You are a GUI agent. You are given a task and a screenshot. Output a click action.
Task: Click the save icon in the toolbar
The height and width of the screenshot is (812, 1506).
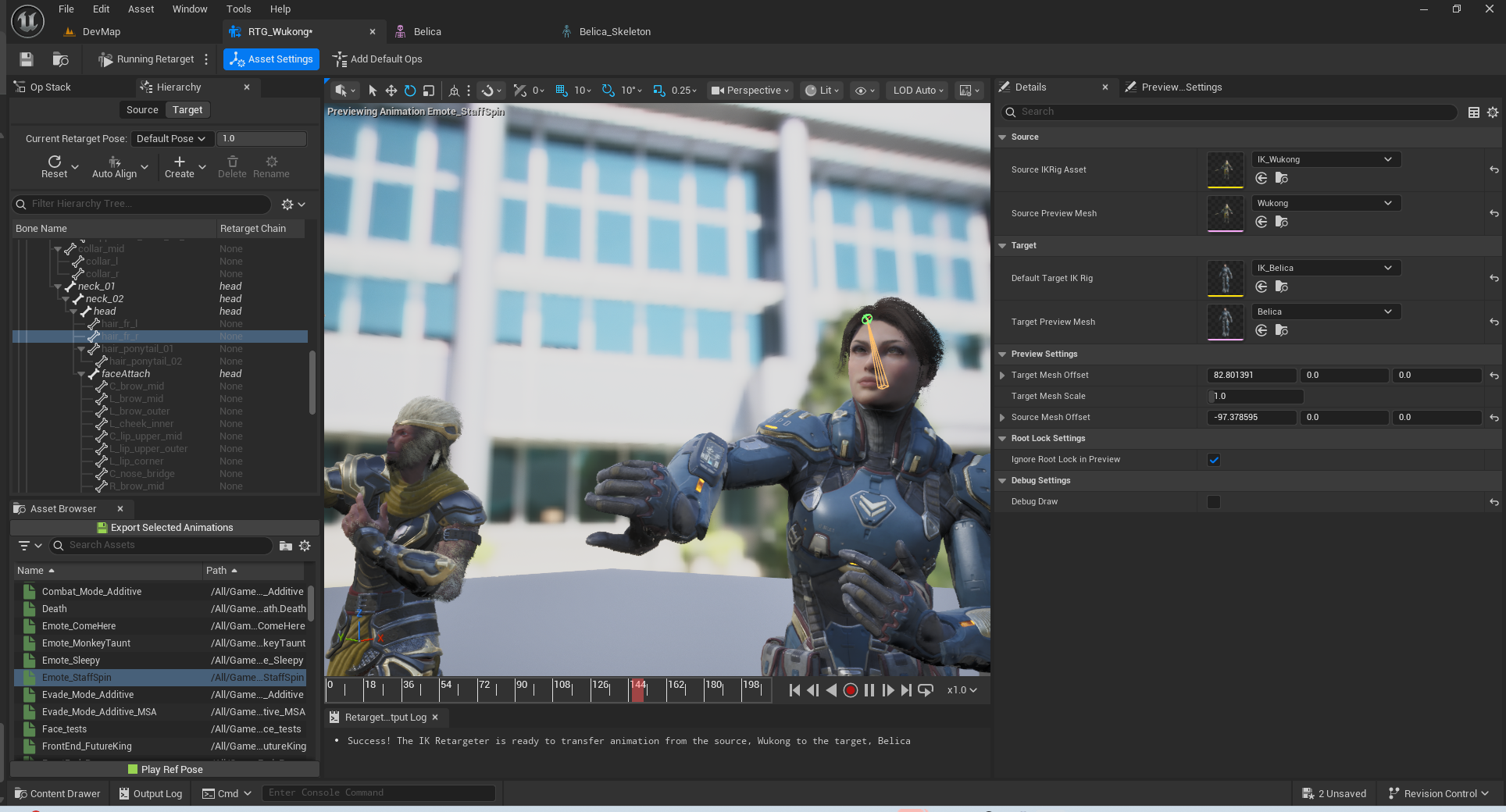pyautogui.click(x=27, y=59)
